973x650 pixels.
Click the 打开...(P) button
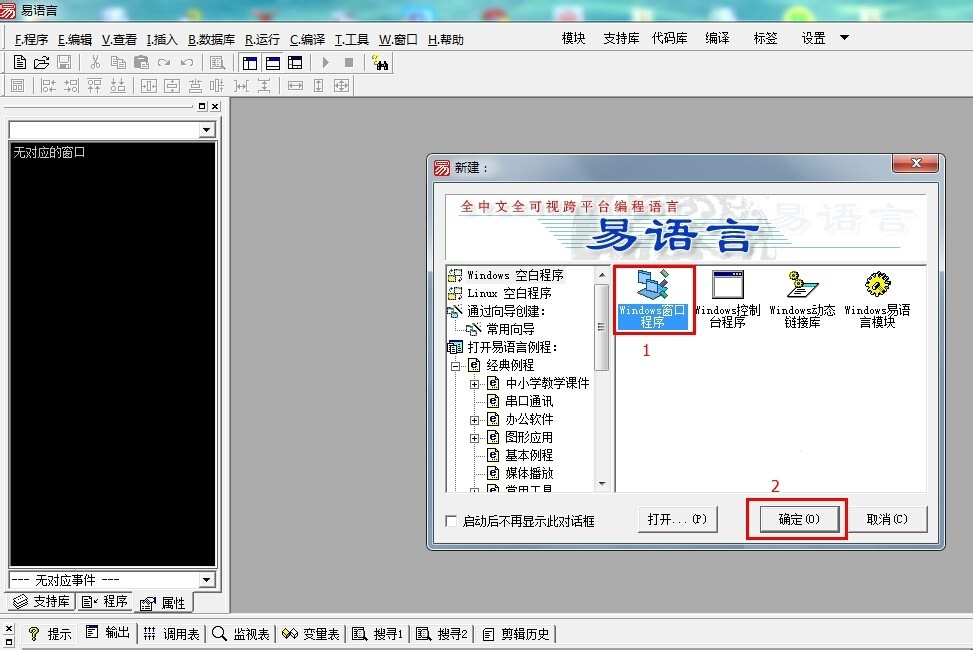click(x=676, y=519)
